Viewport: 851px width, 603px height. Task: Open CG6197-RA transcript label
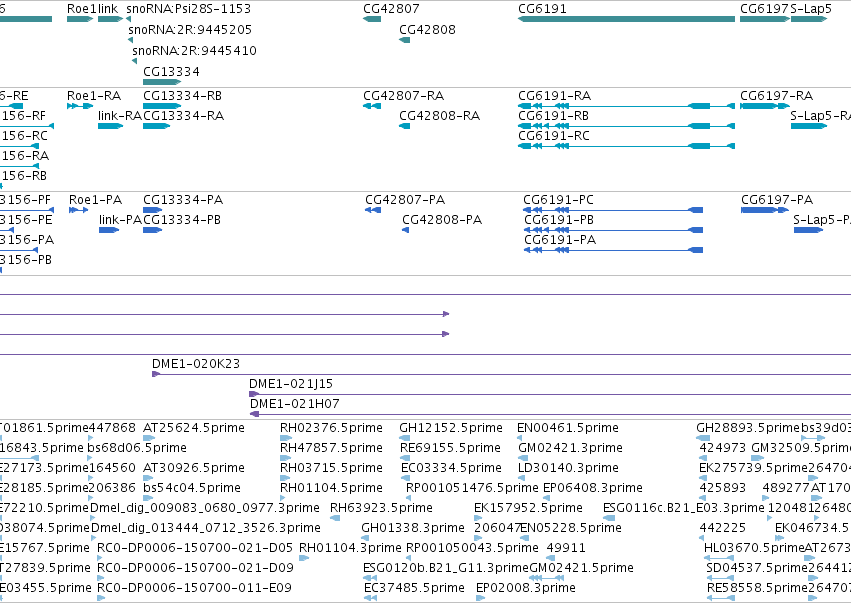click(777, 96)
